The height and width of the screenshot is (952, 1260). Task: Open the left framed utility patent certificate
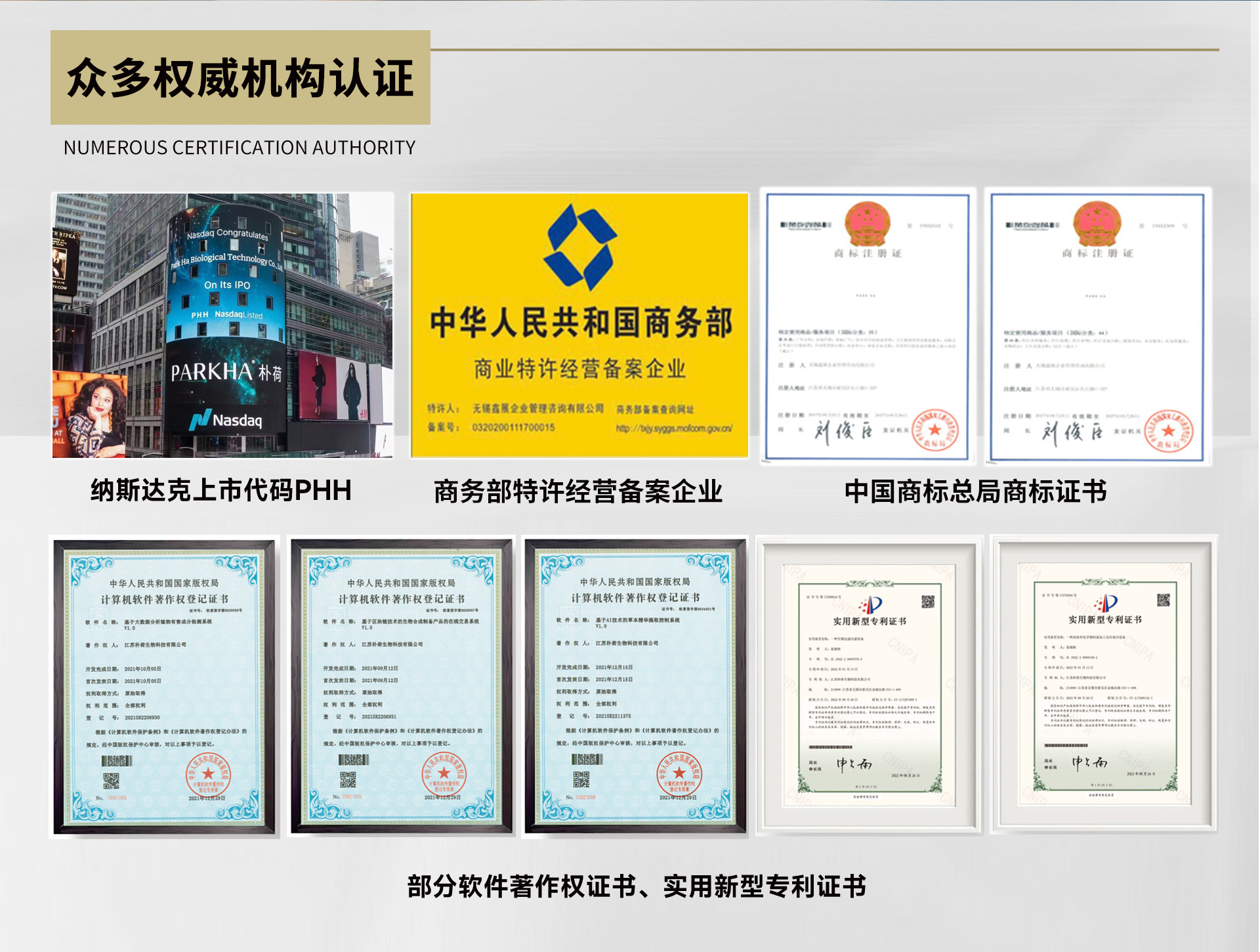coord(869,685)
